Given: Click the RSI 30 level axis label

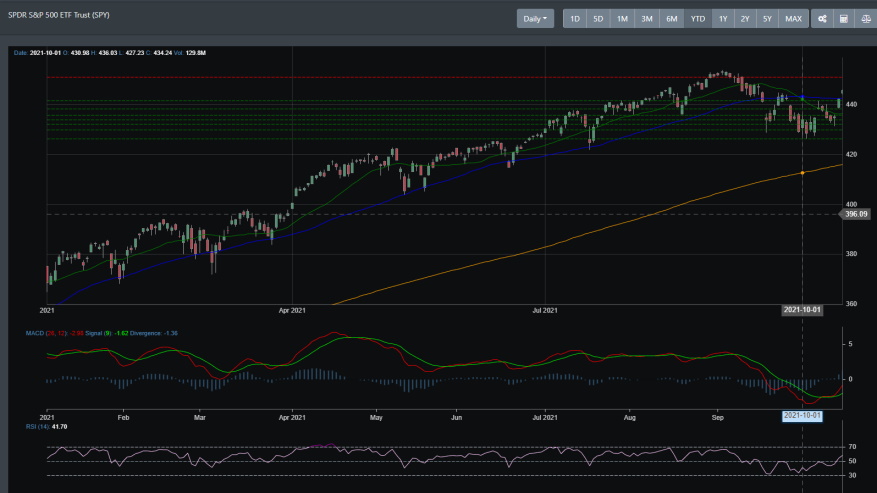Looking at the screenshot, I should pyautogui.click(x=852, y=476).
